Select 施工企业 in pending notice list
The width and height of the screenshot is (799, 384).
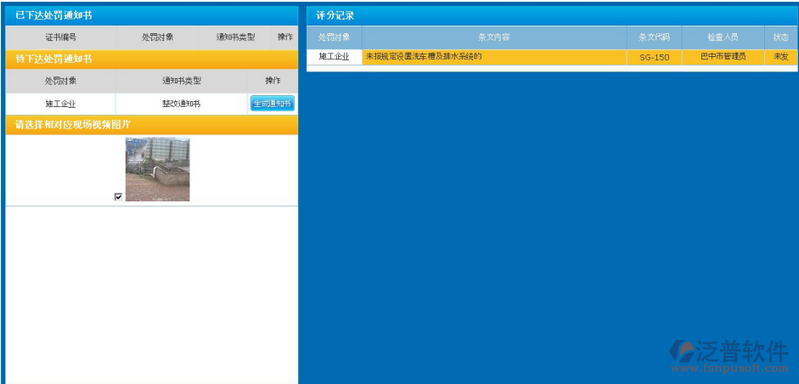pos(61,104)
